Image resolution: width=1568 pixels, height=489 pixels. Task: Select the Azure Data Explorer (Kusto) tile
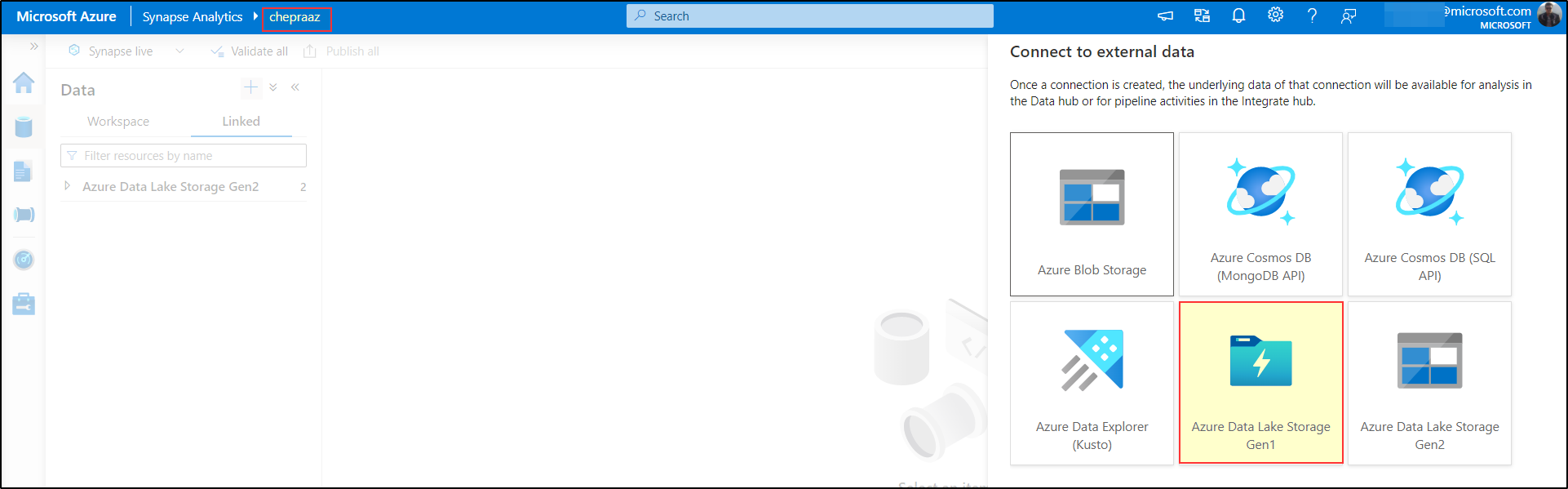pyautogui.click(x=1092, y=383)
